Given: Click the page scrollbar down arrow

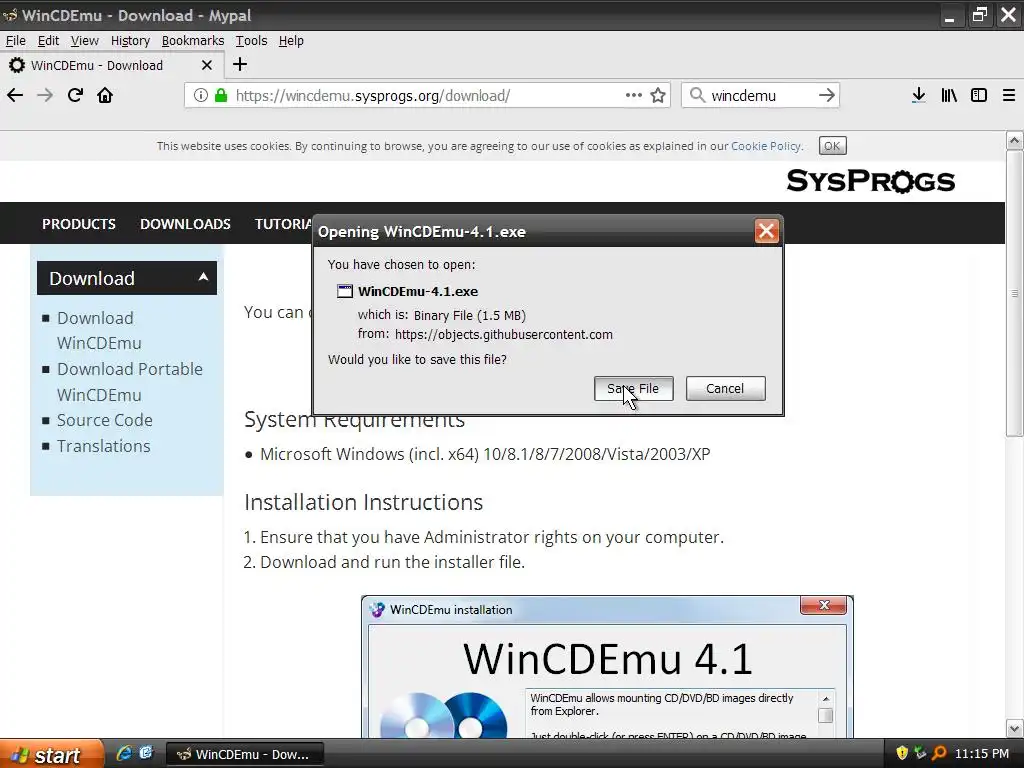Looking at the screenshot, I should (1014, 729).
